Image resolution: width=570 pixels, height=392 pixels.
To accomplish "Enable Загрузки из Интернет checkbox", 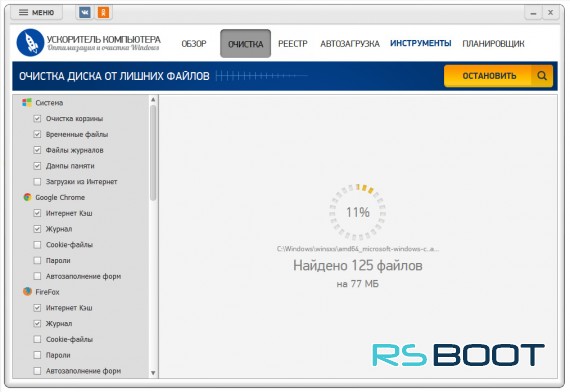I will tap(37, 181).
